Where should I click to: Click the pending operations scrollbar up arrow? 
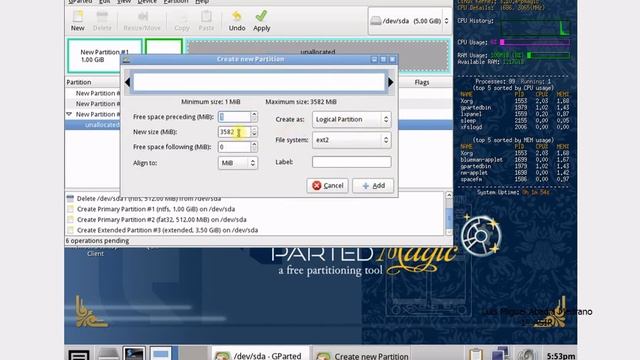pos(449,196)
